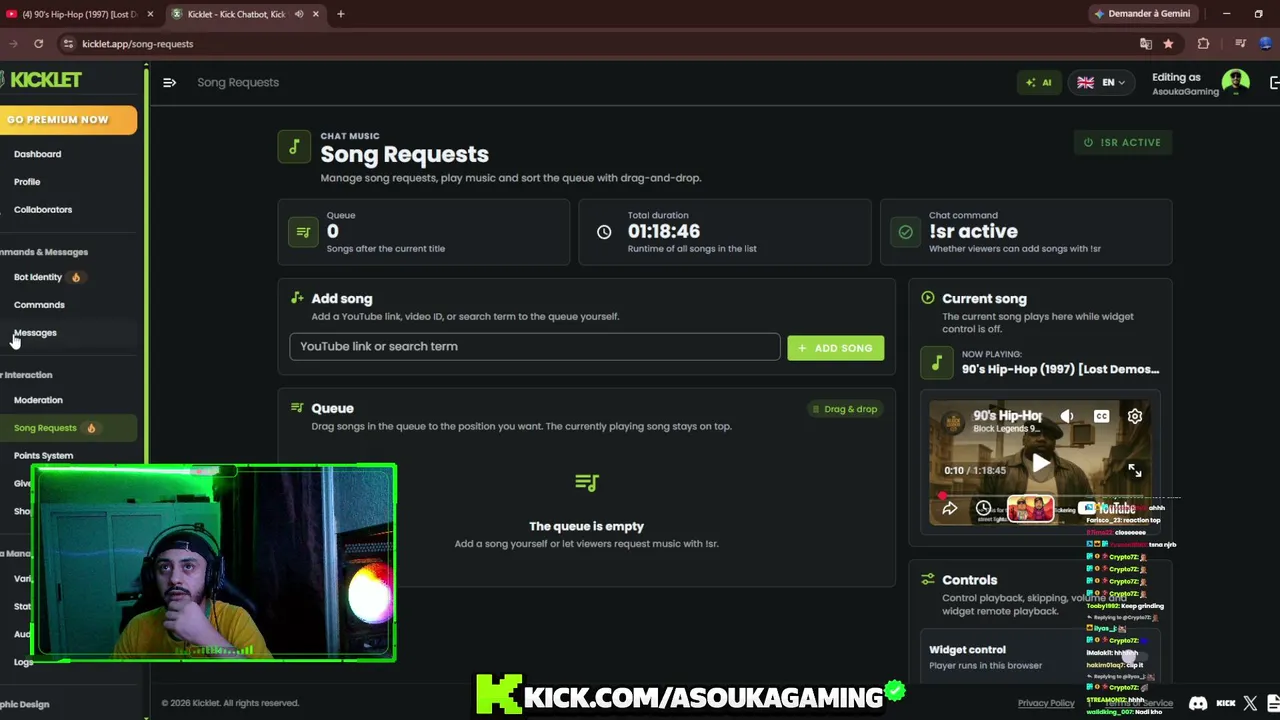Click the music note icon by Song Requests heading
Viewport: 1280px width, 720px height.
pos(294,147)
